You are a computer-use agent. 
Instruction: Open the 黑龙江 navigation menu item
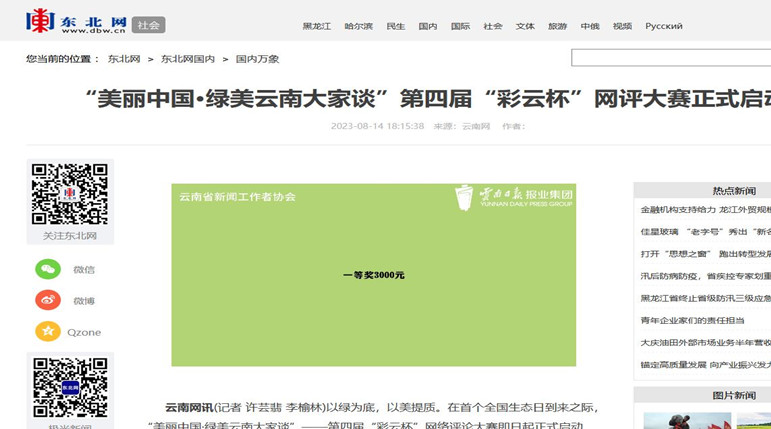pos(317,26)
